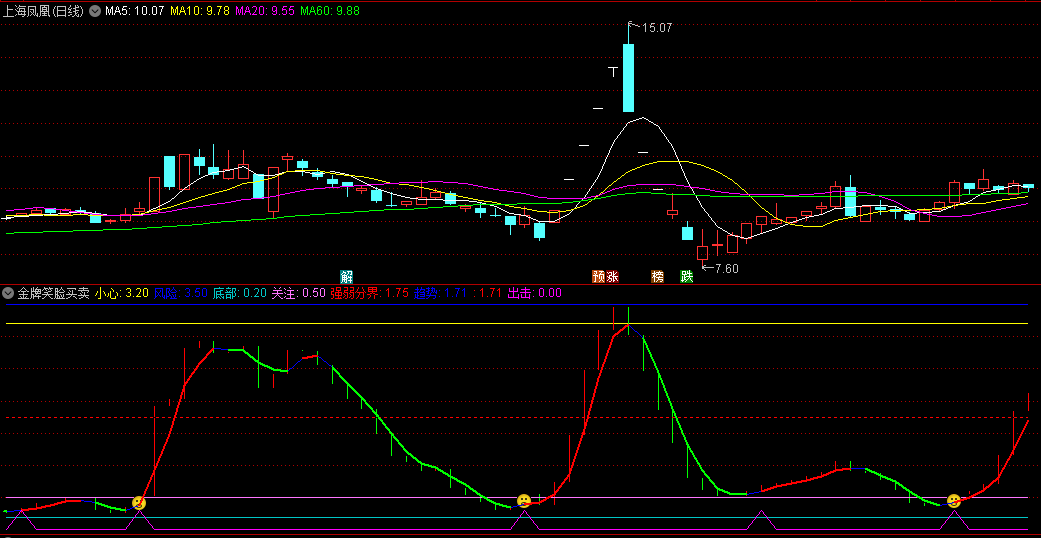Viewport: 1041px width, 538px height.
Task: Click the 解 marker icon below the chart
Action: point(346,276)
